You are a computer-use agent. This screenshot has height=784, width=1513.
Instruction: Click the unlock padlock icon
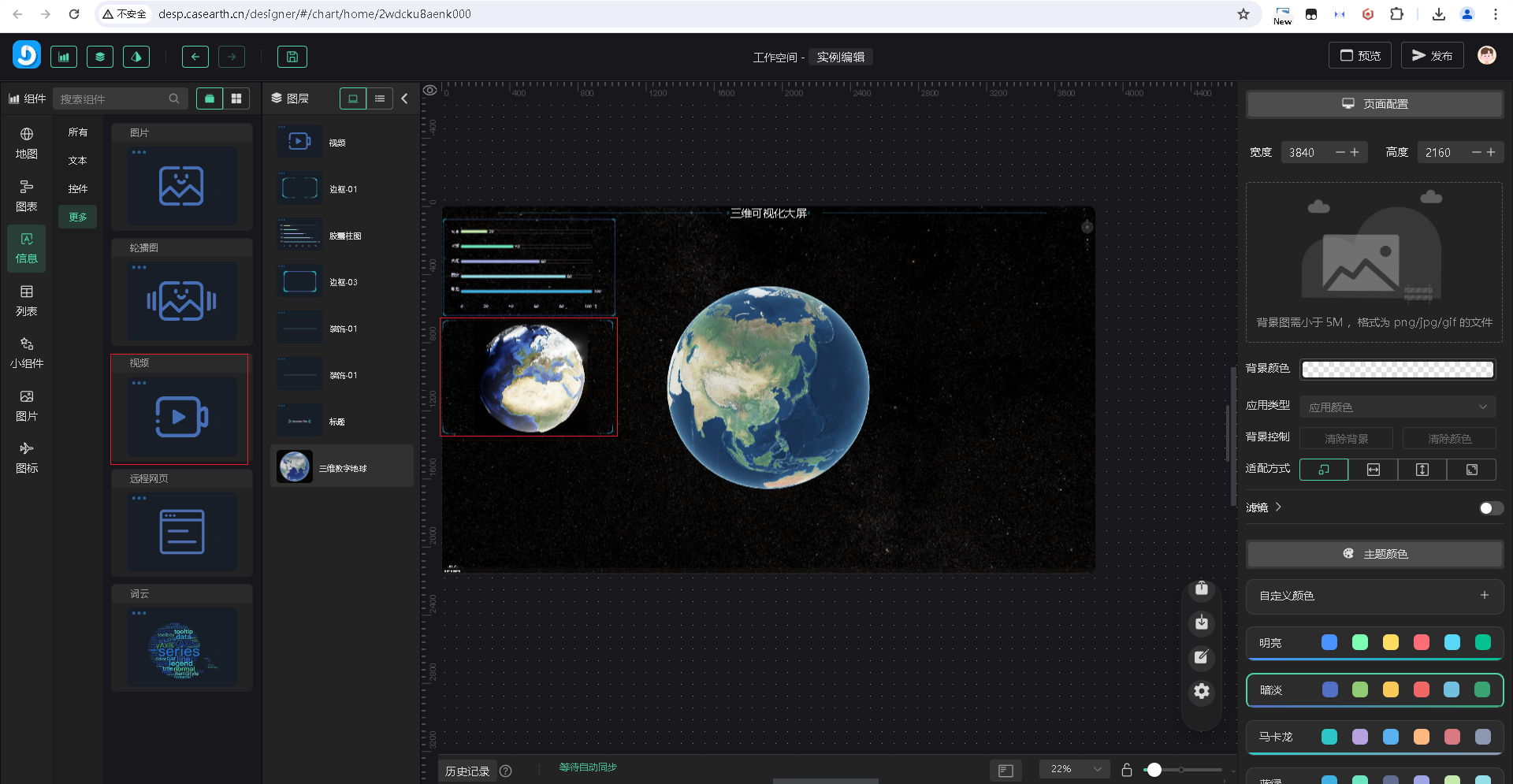pos(1127,770)
